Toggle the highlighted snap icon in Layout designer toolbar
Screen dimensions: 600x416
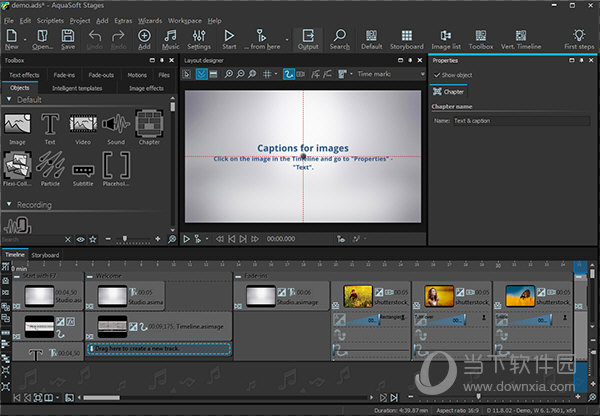[201, 74]
